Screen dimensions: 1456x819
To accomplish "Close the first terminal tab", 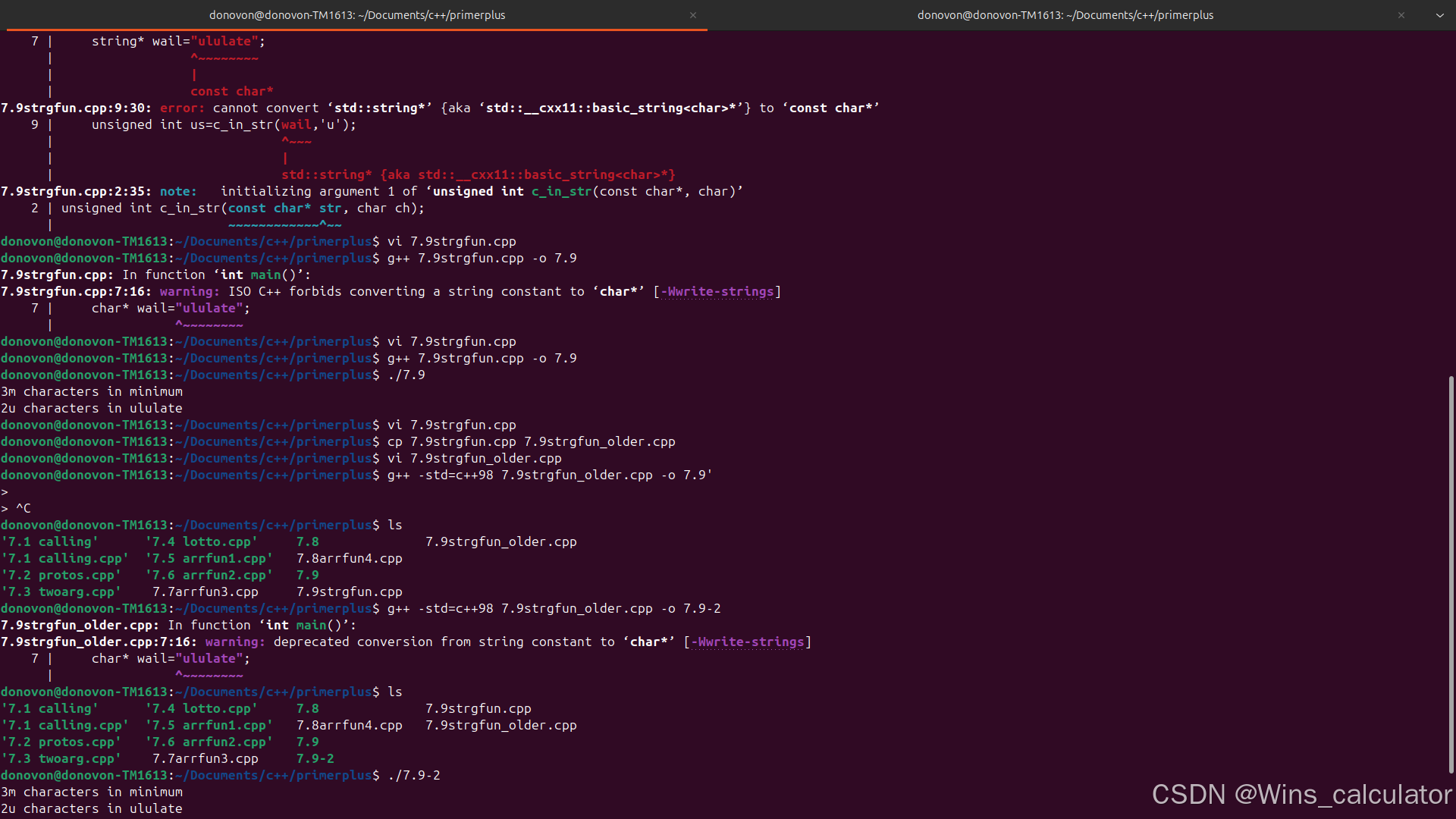I will point(692,15).
